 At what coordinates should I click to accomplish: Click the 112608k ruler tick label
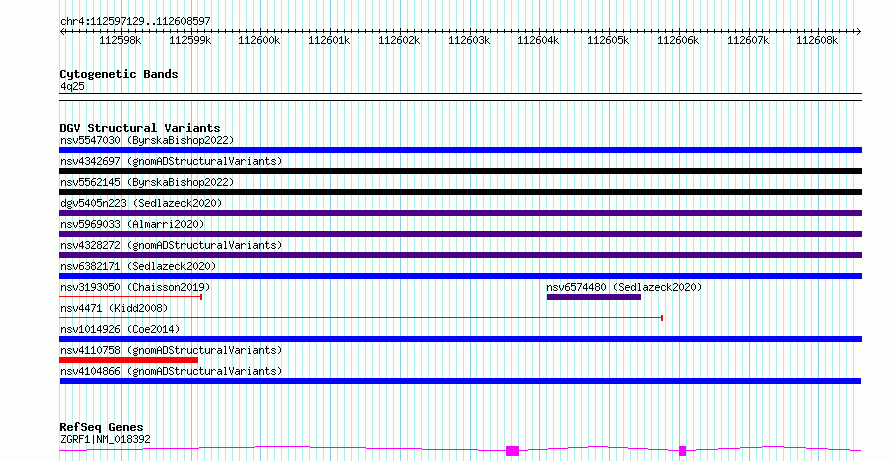coord(817,40)
